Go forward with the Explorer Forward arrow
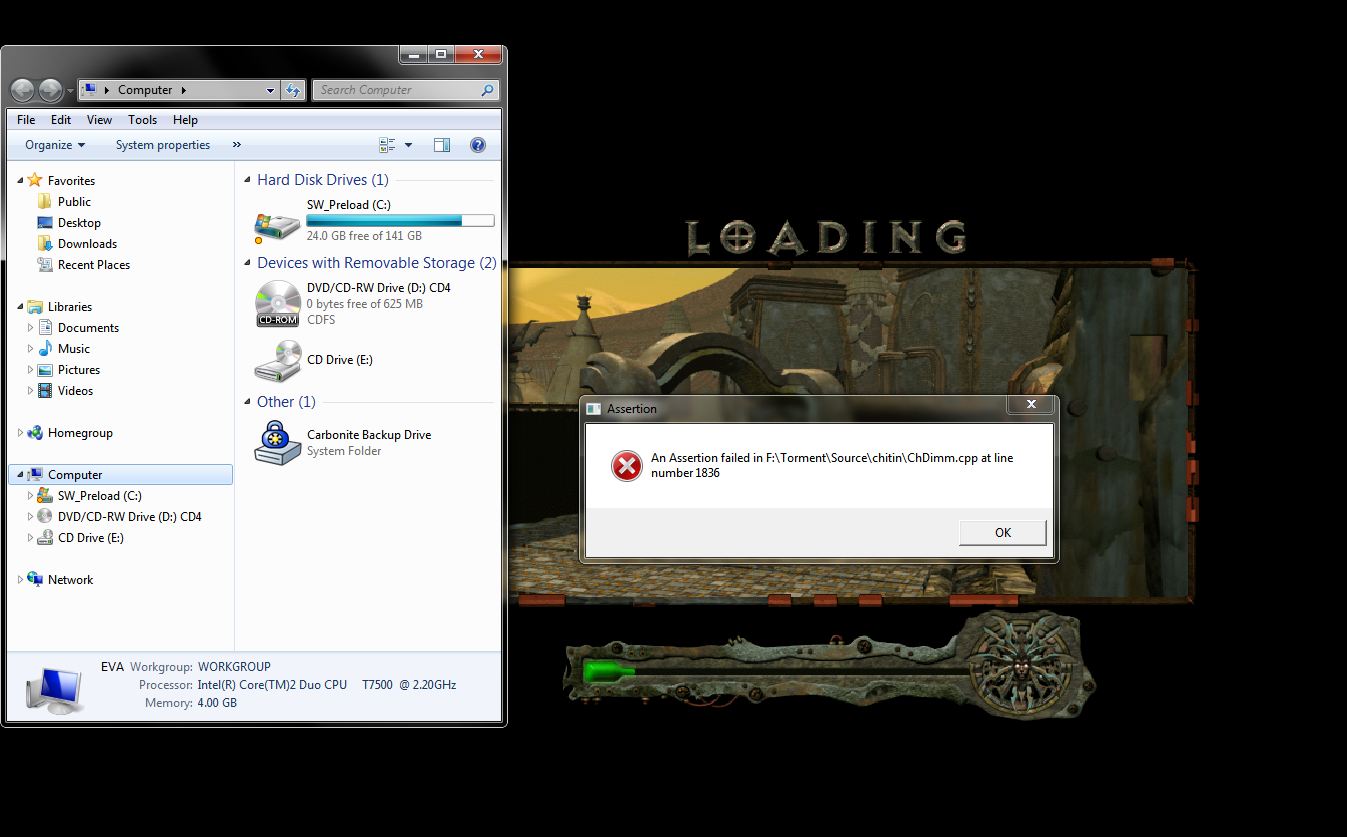The height and width of the screenshot is (837, 1347). [x=50, y=90]
